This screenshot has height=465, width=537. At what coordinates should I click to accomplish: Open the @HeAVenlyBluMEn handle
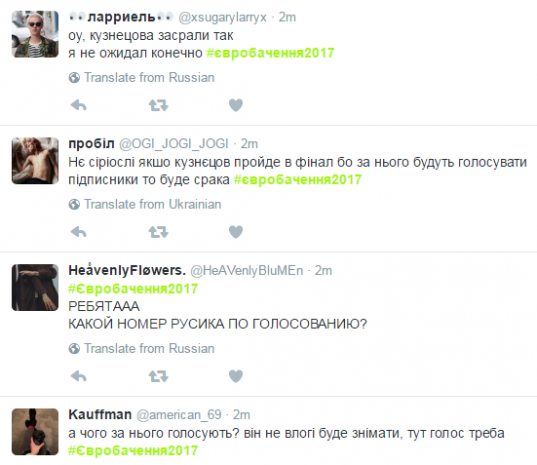pos(247,271)
